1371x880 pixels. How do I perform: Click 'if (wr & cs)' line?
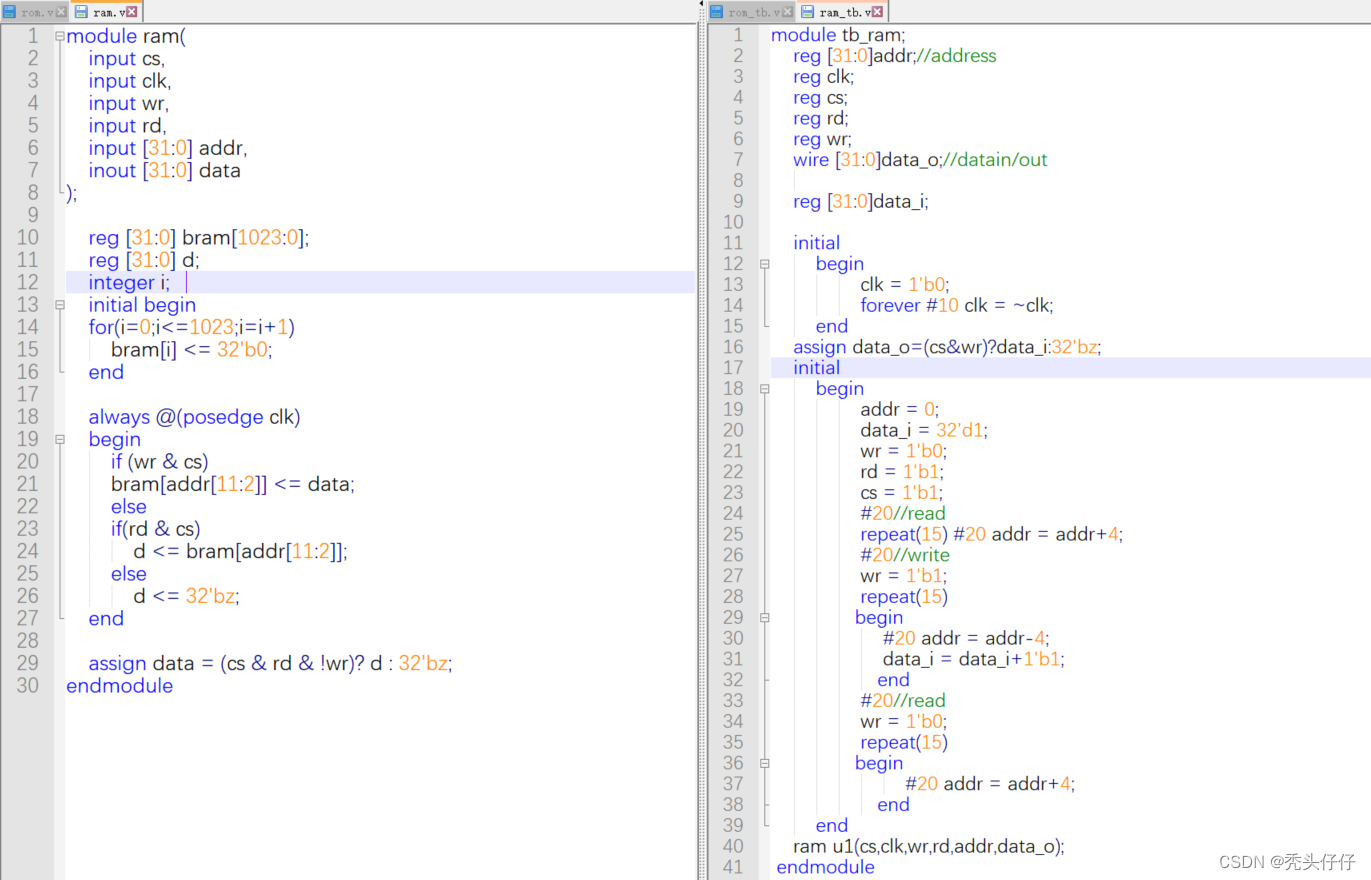coord(159,462)
